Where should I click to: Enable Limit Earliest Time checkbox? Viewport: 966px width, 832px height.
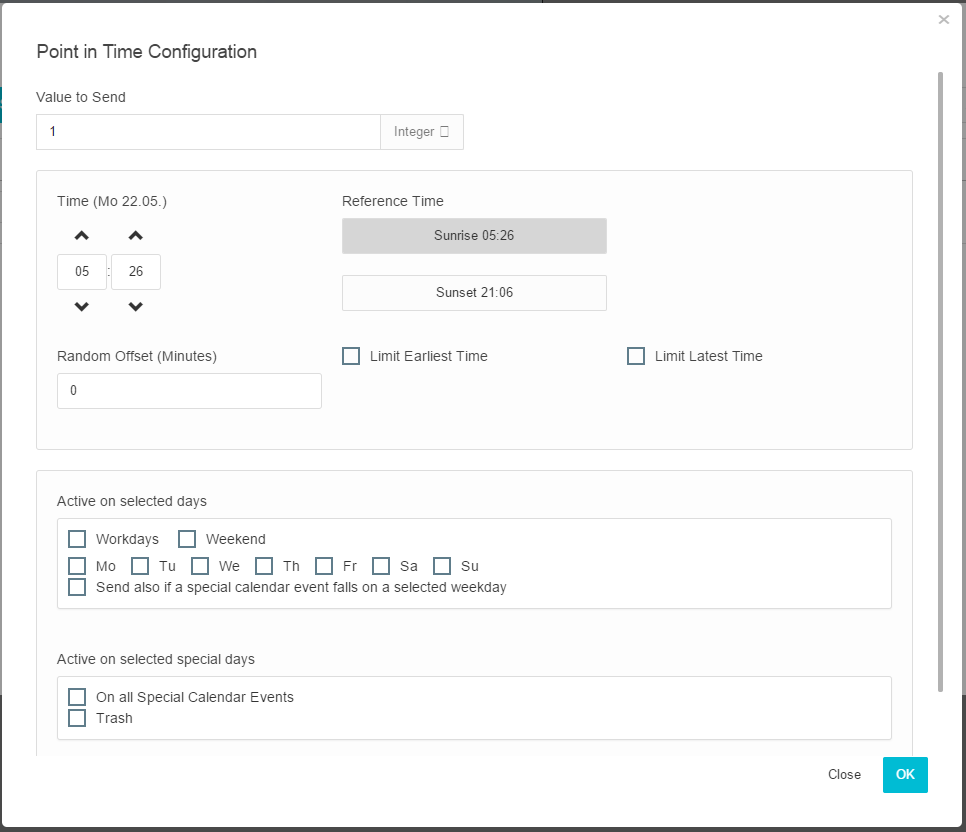click(351, 356)
